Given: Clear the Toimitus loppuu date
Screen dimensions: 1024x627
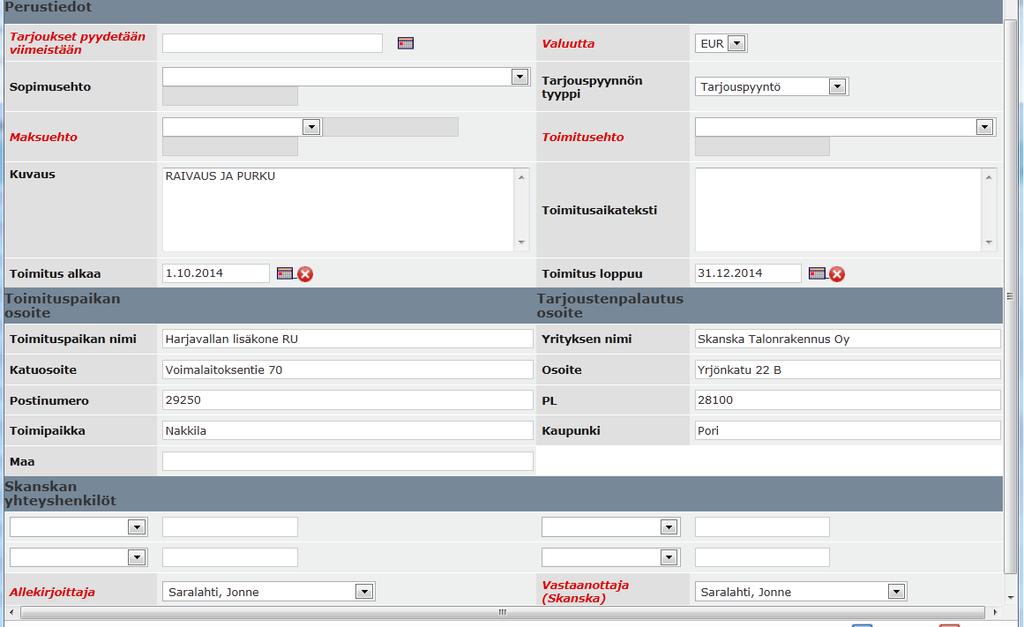Looking at the screenshot, I should [x=837, y=274].
